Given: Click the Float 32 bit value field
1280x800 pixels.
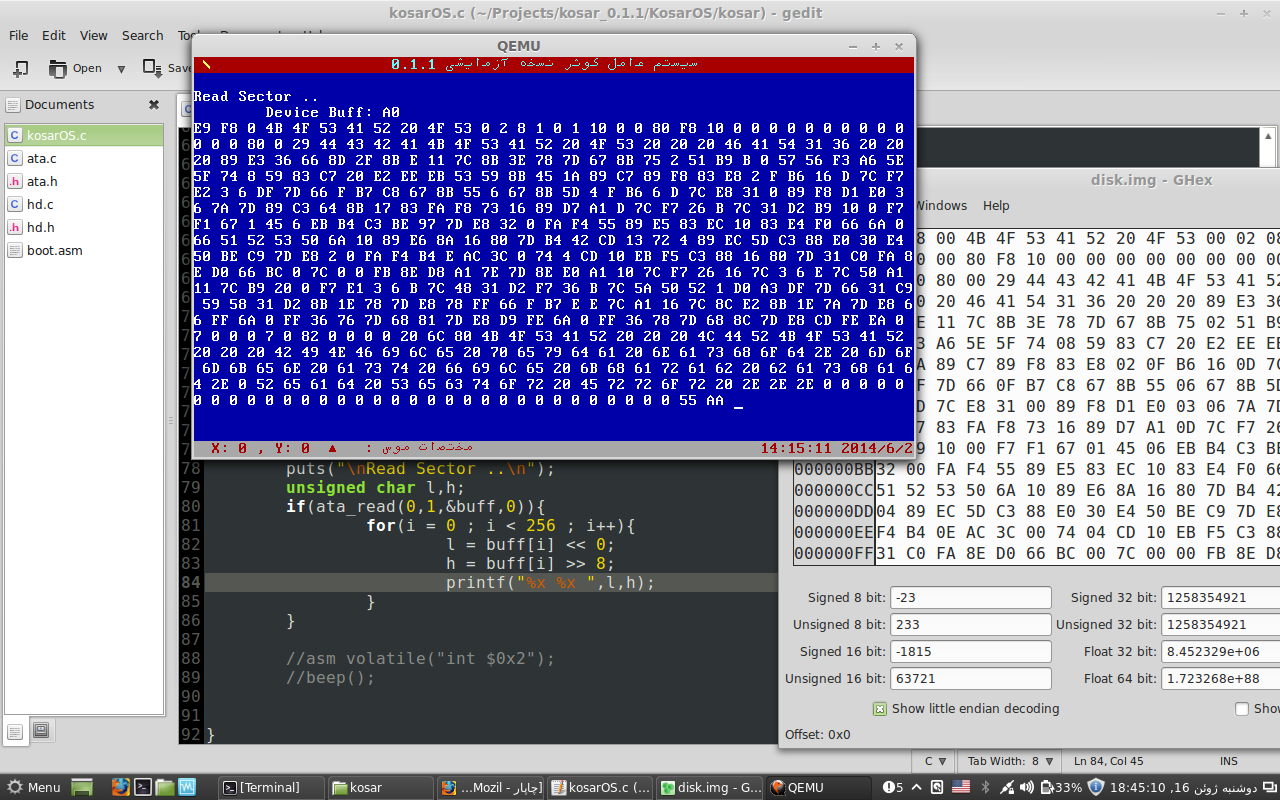Looking at the screenshot, I should click(x=1220, y=652).
